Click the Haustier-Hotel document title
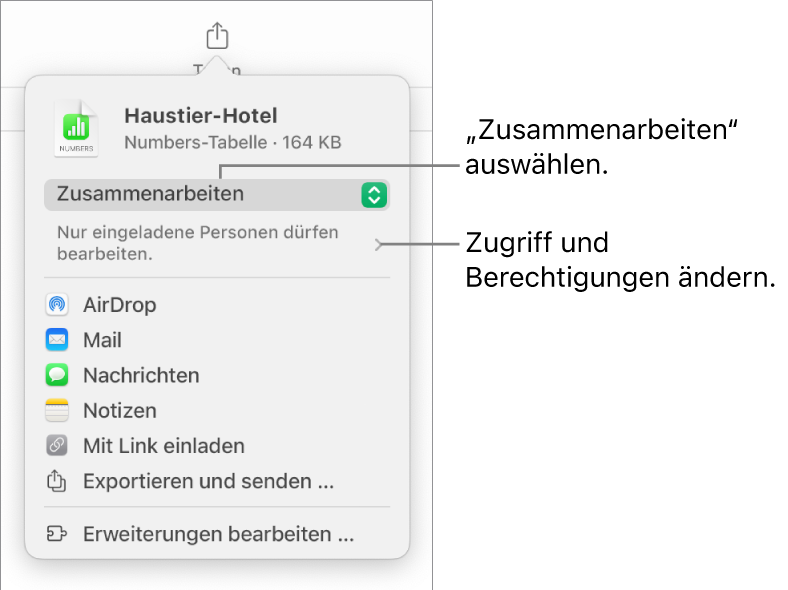 tap(201, 116)
